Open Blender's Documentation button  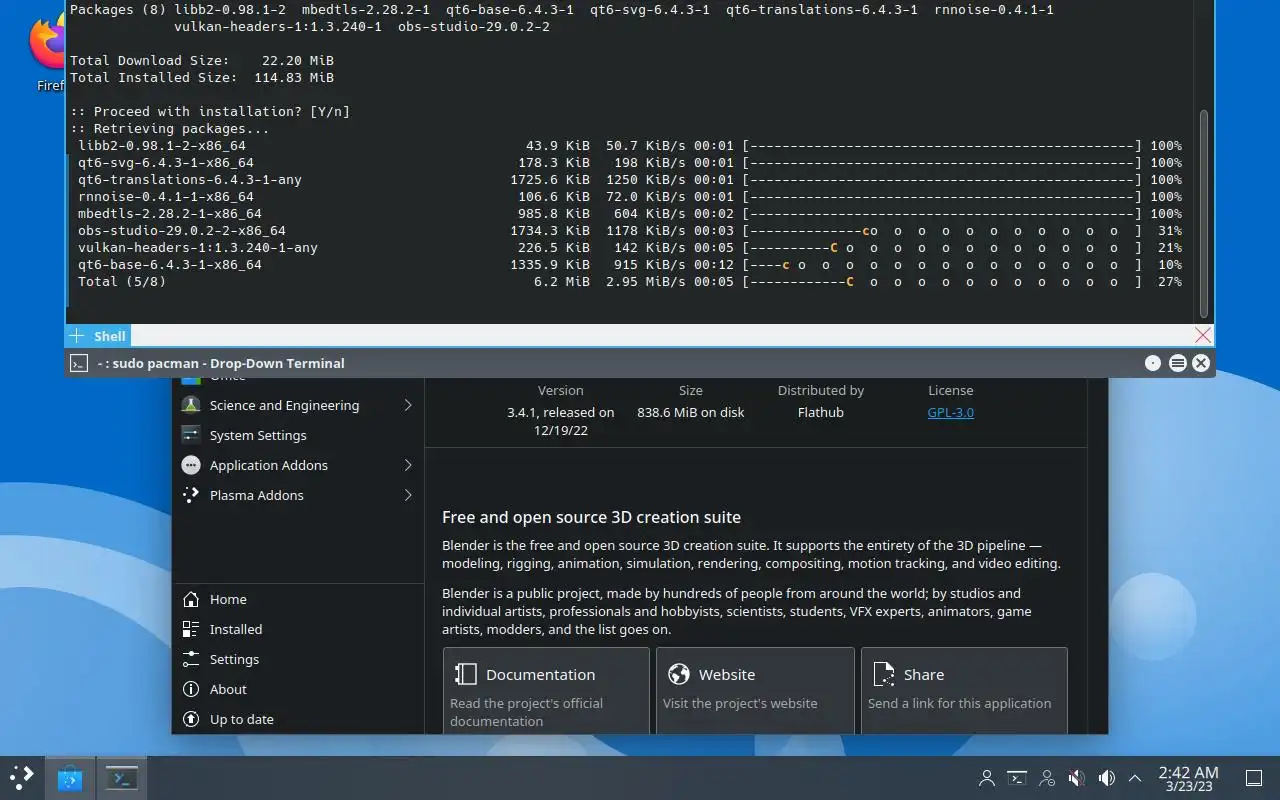click(x=546, y=690)
